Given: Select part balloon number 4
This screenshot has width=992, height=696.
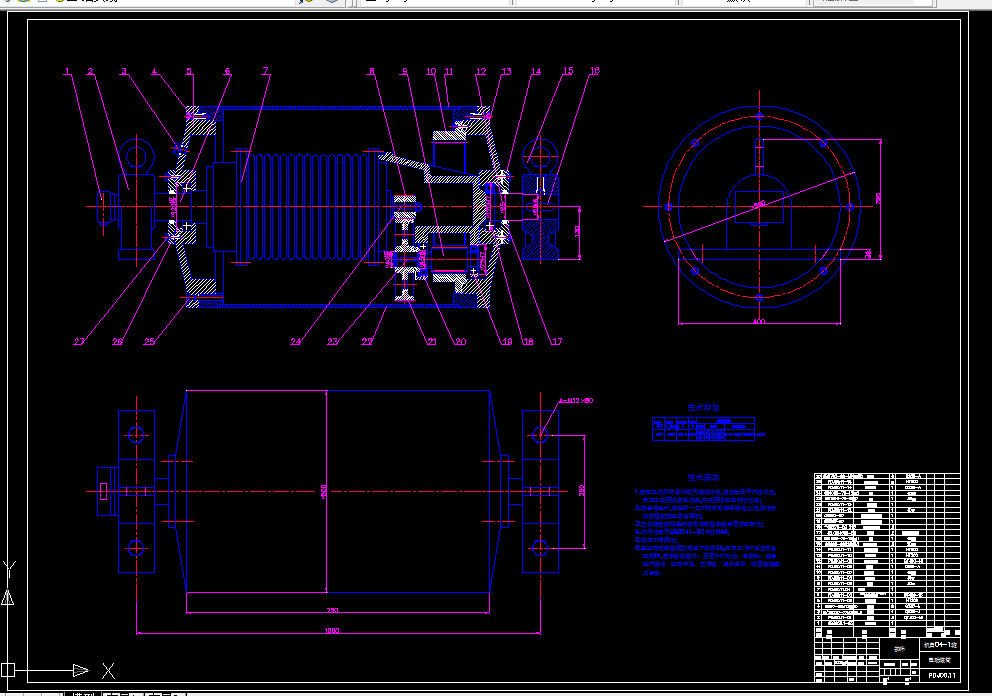Looking at the screenshot, I should 154,71.
